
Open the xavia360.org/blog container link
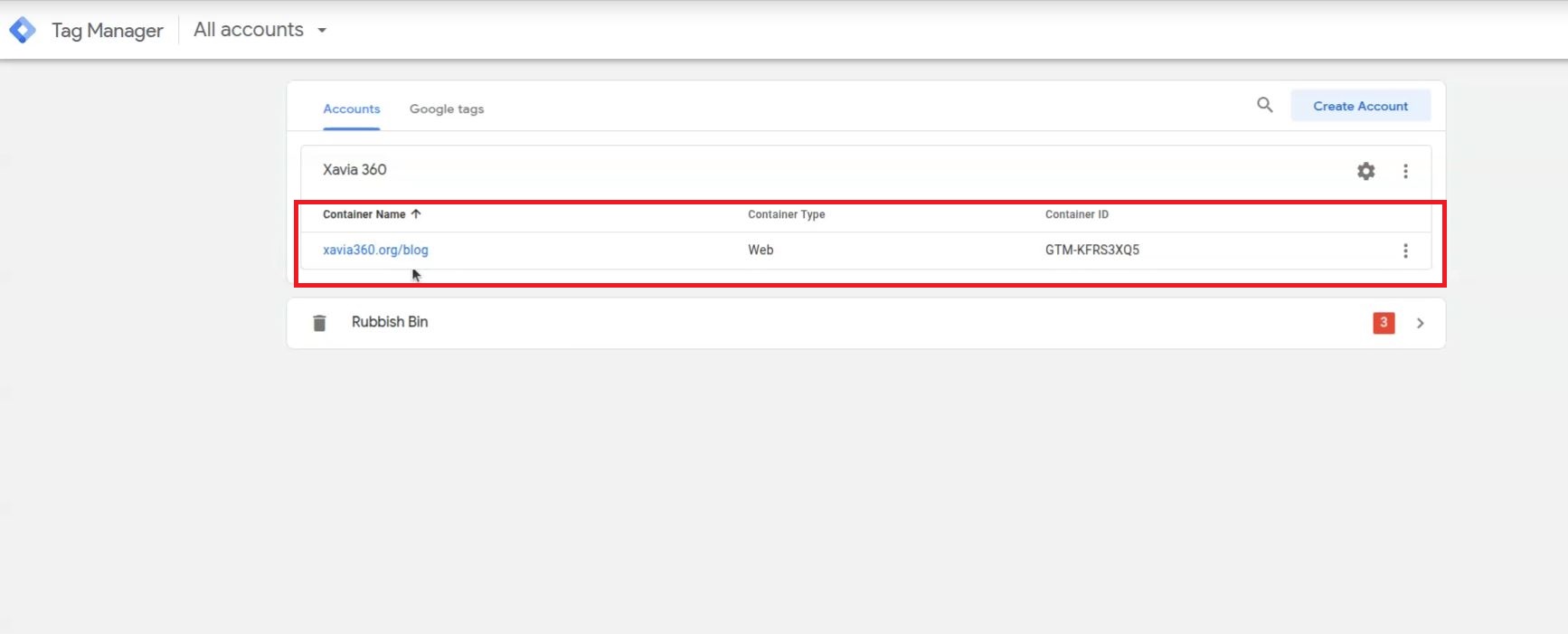[x=375, y=250]
